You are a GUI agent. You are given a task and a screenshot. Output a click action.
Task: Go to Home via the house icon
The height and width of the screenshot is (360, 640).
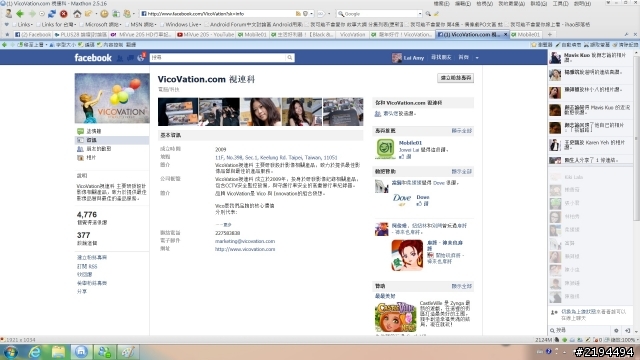77,14
